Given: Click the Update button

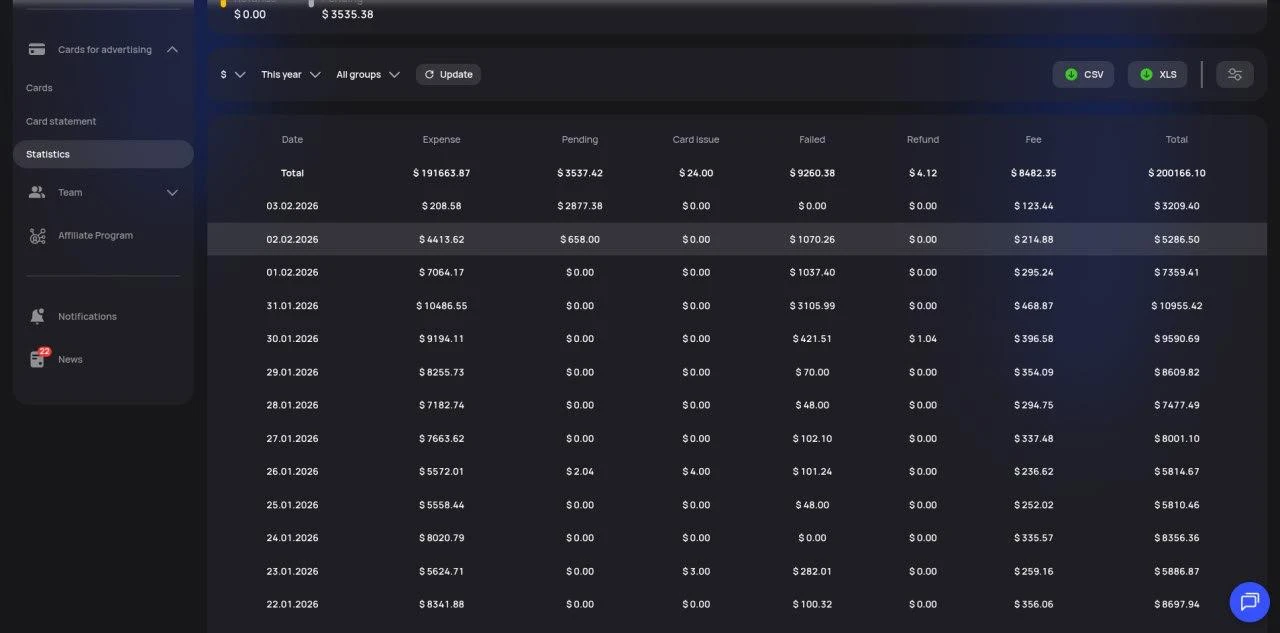Looking at the screenshot, I should 448,74.
